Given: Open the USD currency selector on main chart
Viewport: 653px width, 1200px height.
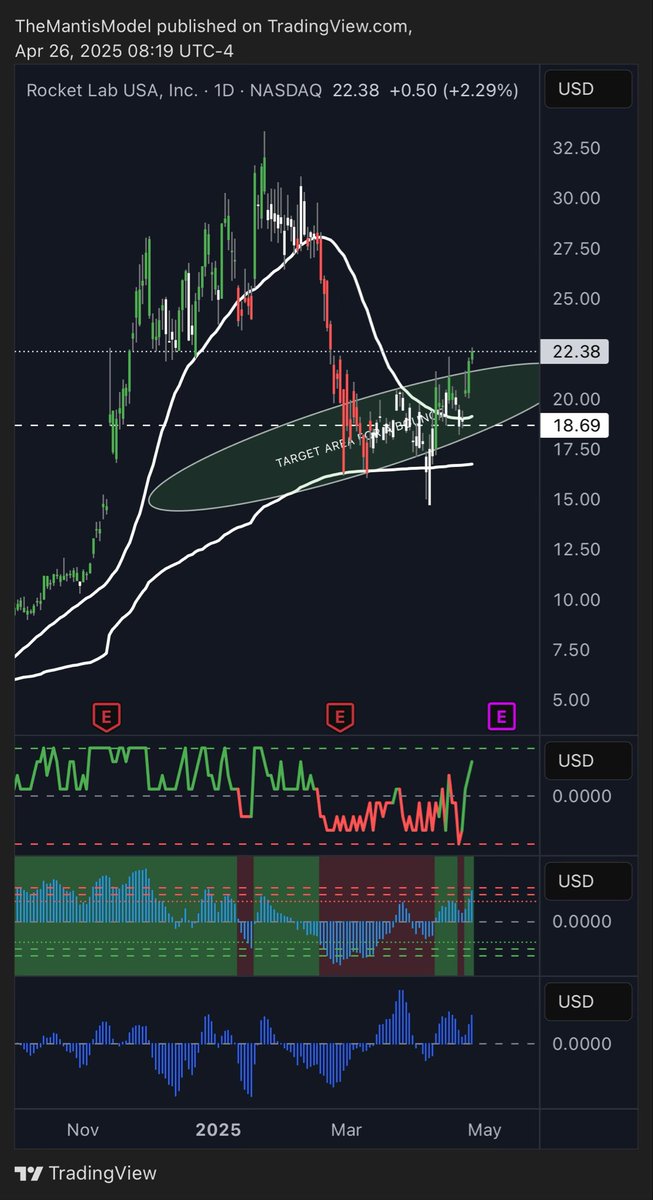Looking at the screenshot, I should 588,89.
